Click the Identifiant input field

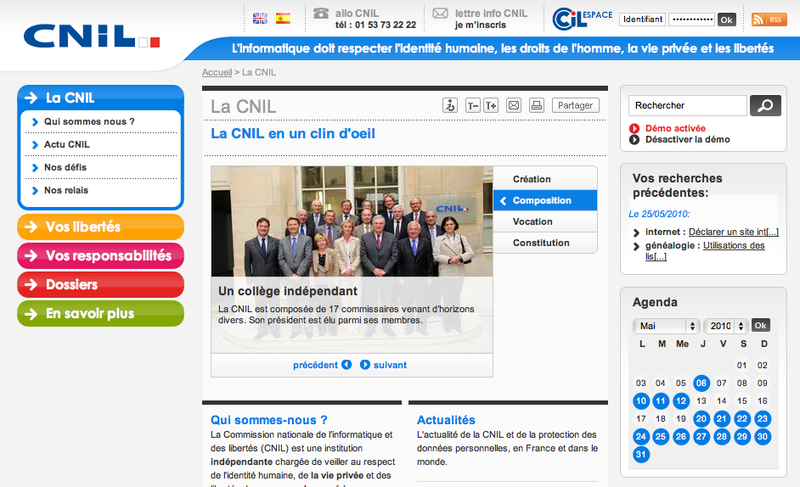pos(642,19)
